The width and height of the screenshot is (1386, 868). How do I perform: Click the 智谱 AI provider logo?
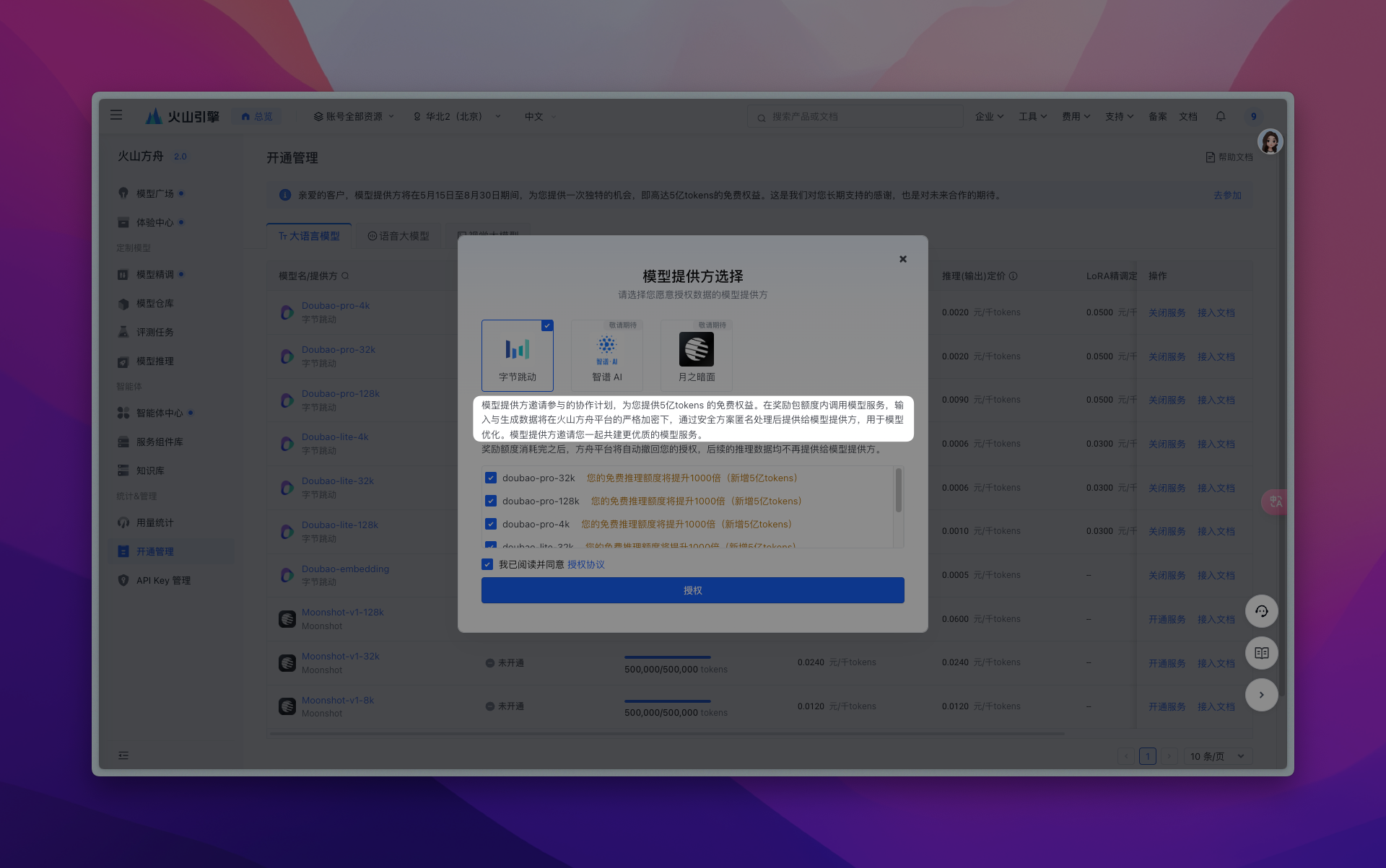(606, 349)
